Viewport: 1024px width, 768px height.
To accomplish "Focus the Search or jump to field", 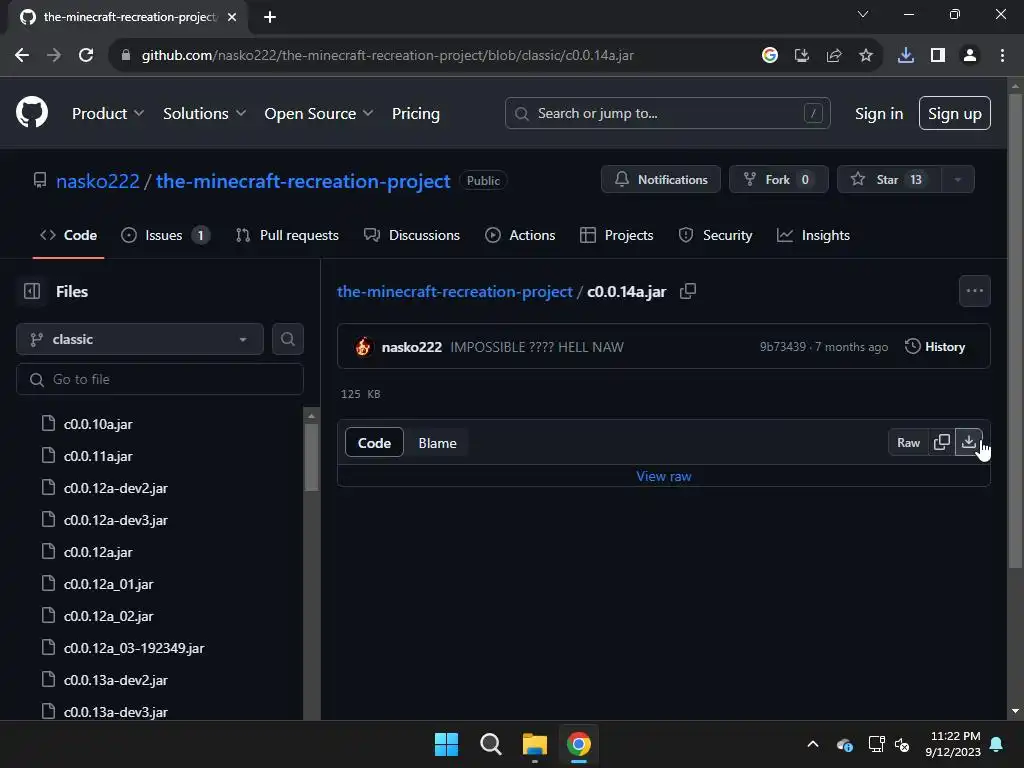I will coord(667,113).
